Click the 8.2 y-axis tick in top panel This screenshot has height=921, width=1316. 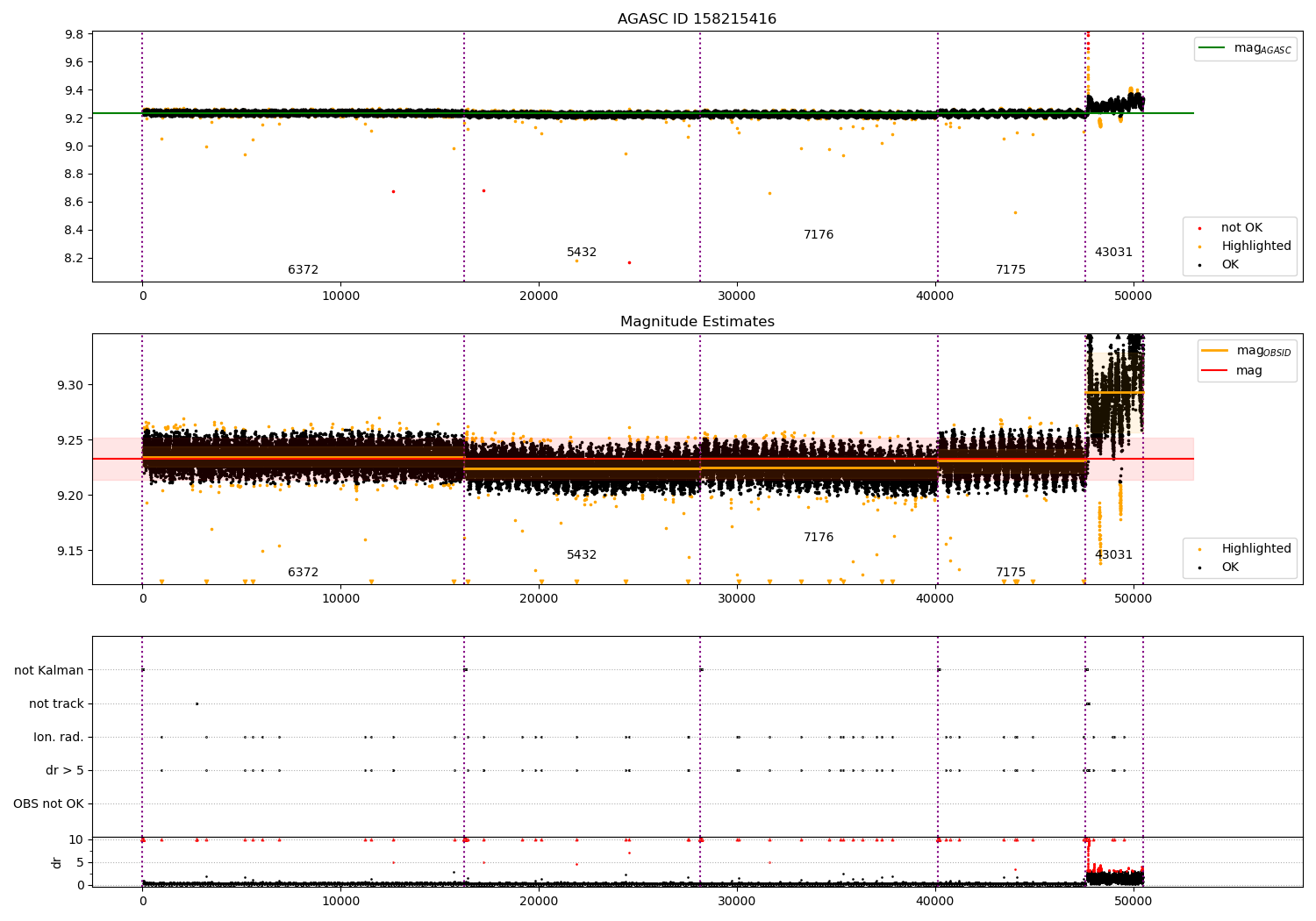pos(74,258)
